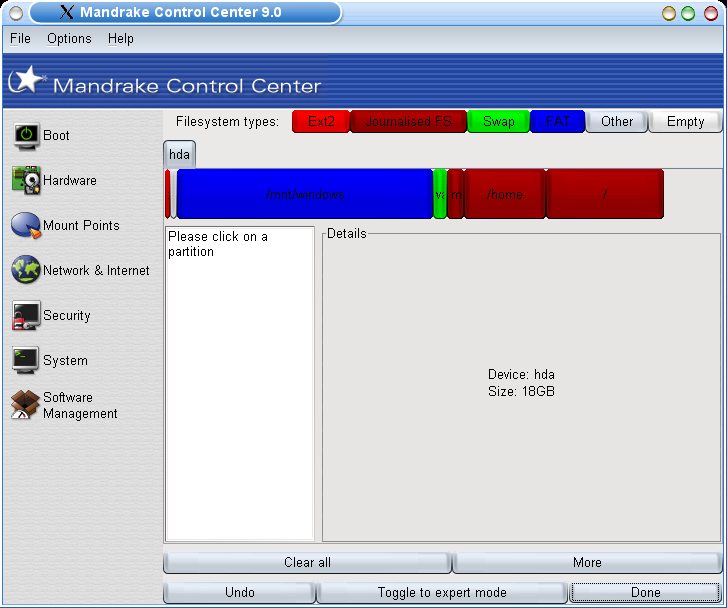The width and height of the screenshot is (727, 608).
Task: Open the System terminal icon
Action: (26, 360)
